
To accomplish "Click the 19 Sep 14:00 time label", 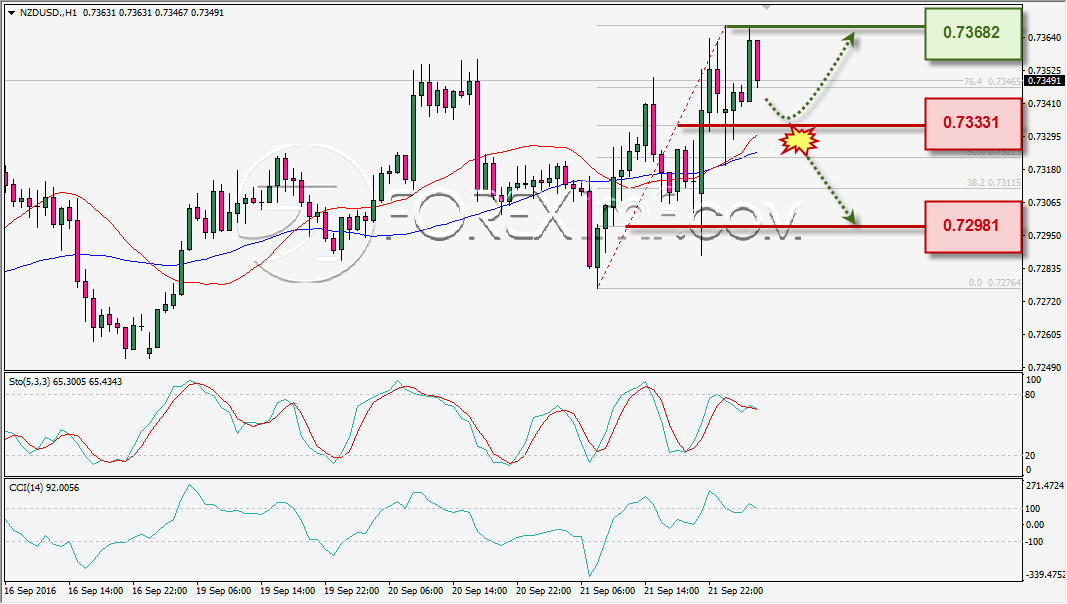I will (287, 590).
